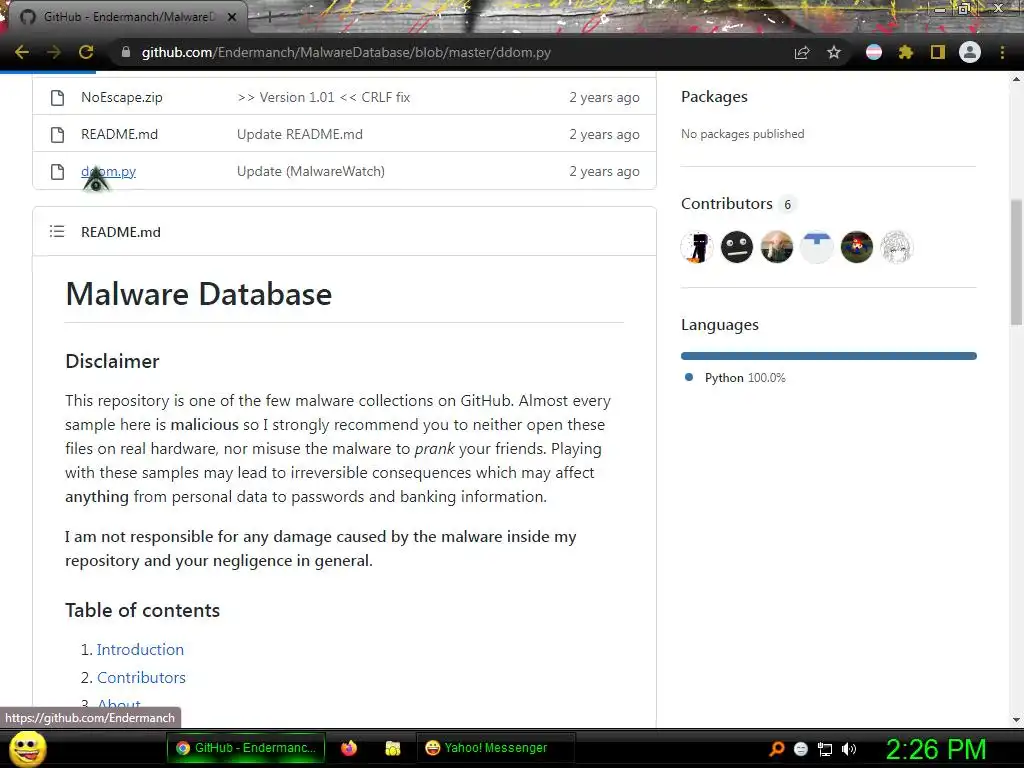Click the Disclaimer heading
This screenshot has height=768, width=1024.
click(112, 361)
